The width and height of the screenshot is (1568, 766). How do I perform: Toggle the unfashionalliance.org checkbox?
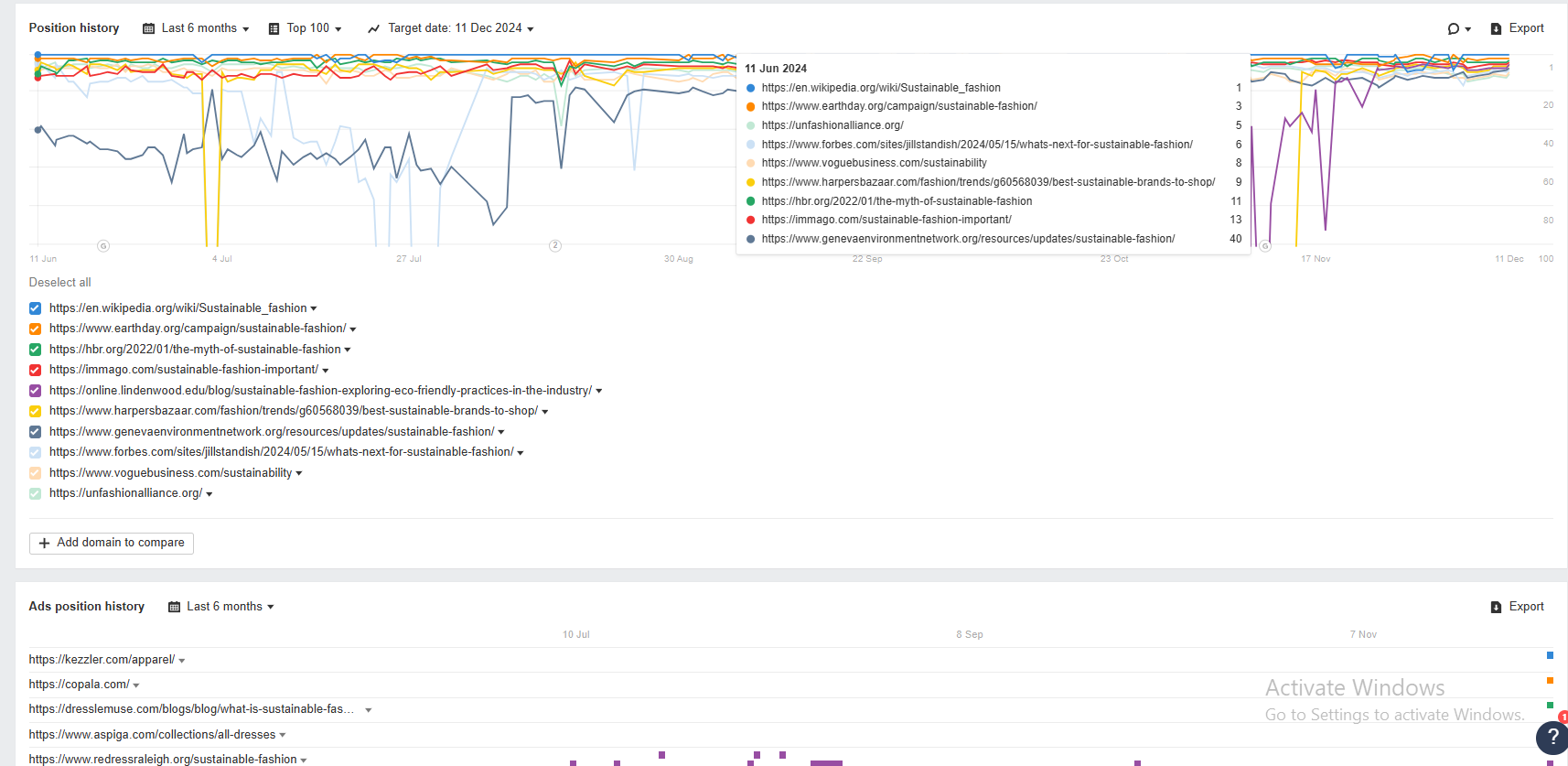tap(35, 493)
